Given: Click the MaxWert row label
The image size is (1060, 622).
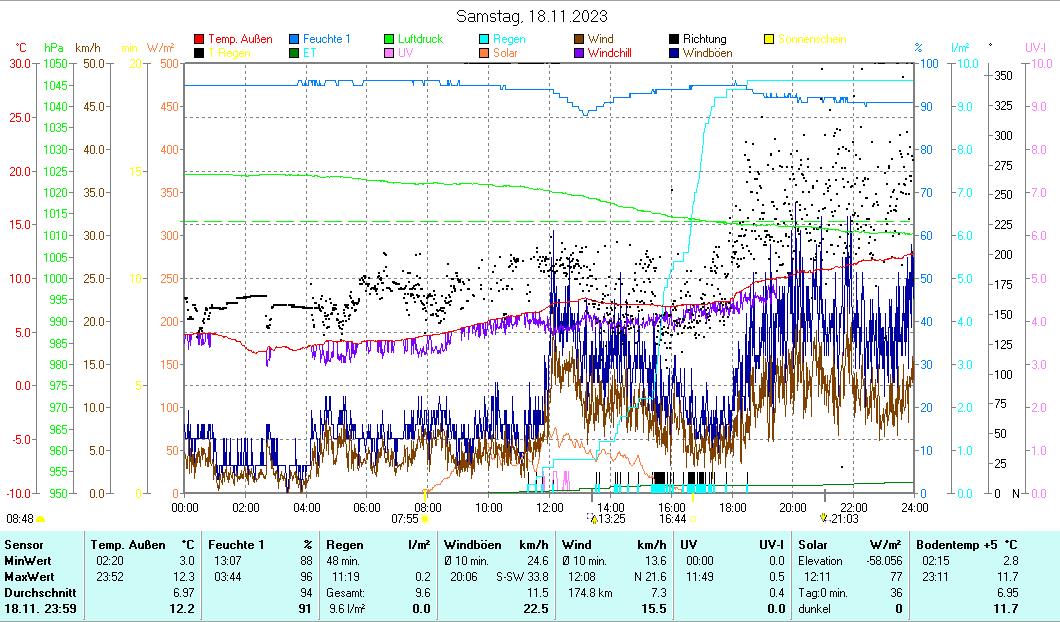Looking at the screenshot, I should point(27,577).
